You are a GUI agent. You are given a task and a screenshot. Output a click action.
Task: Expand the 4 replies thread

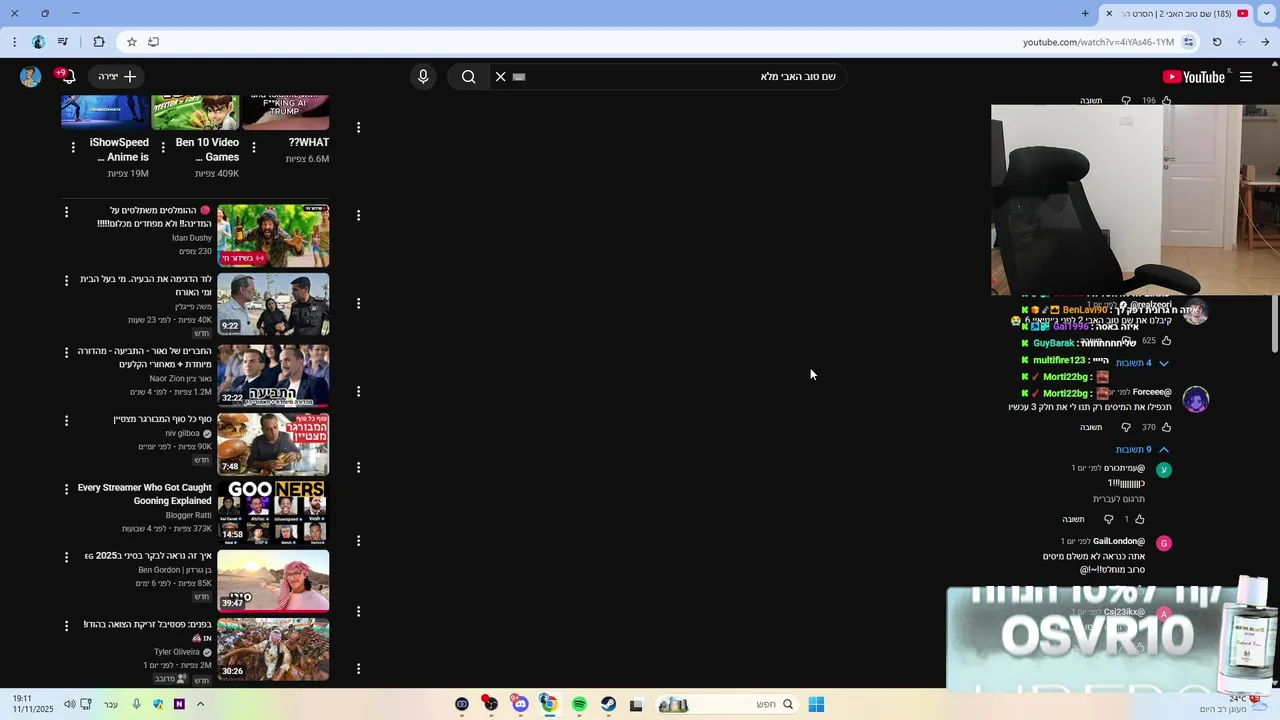[x=1142, y=363]
